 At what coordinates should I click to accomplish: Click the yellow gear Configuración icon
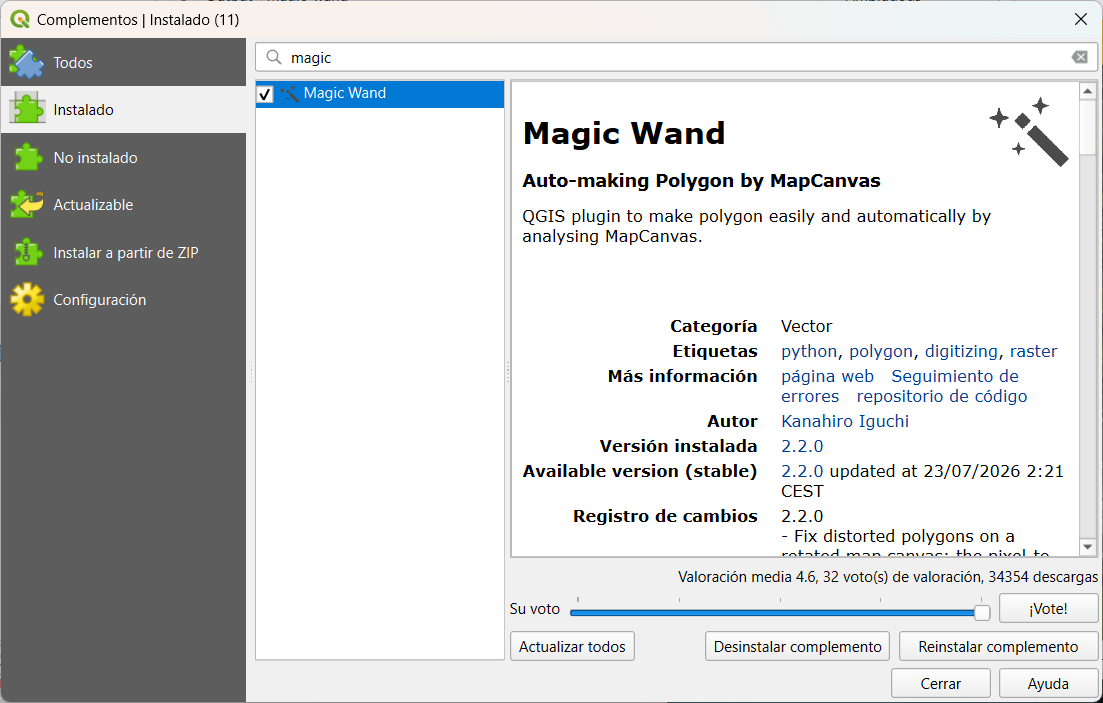27,300
